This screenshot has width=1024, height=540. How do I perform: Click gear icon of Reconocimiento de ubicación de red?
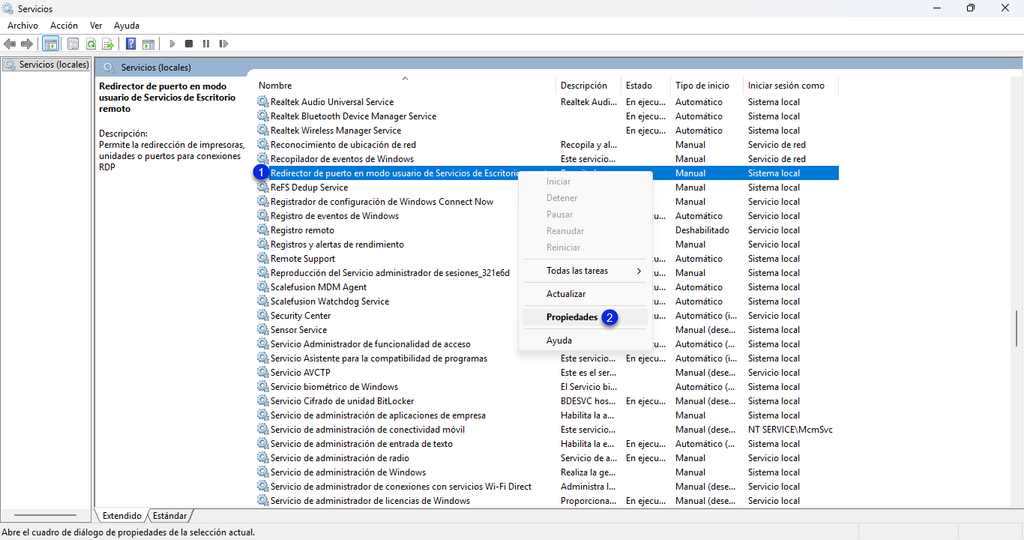coord(263,145)
